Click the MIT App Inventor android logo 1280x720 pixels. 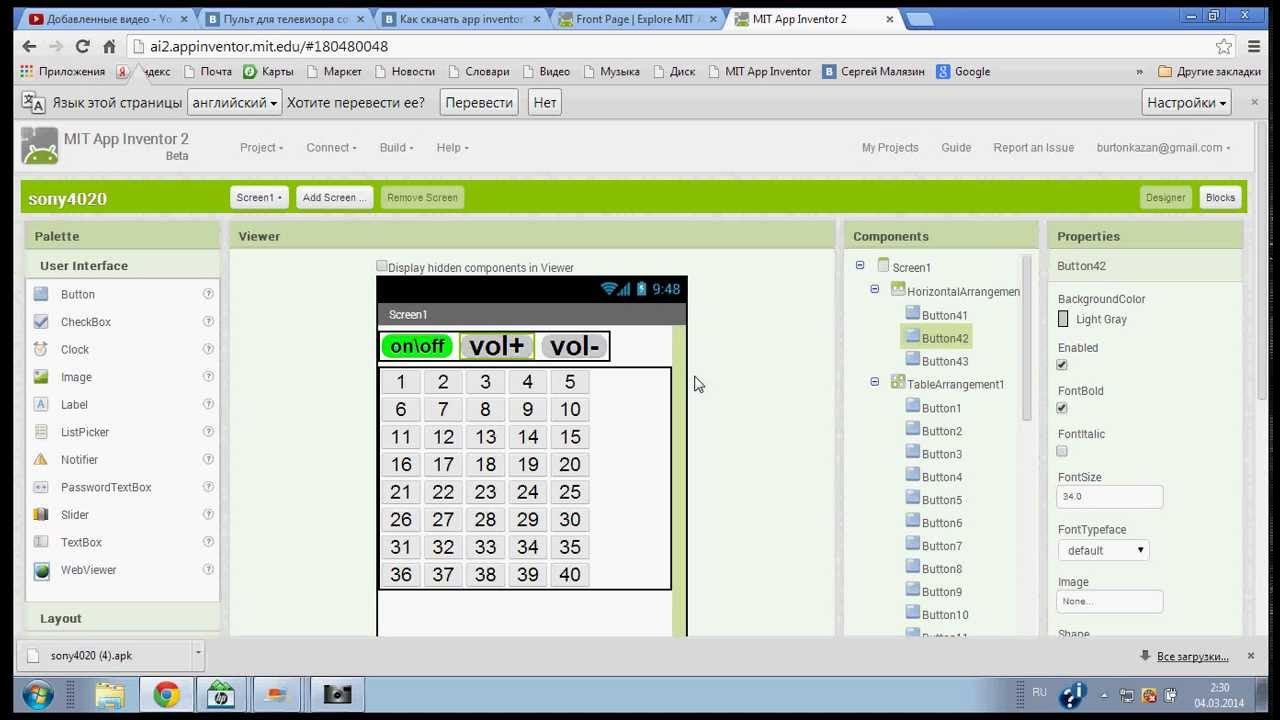(40, 147)
